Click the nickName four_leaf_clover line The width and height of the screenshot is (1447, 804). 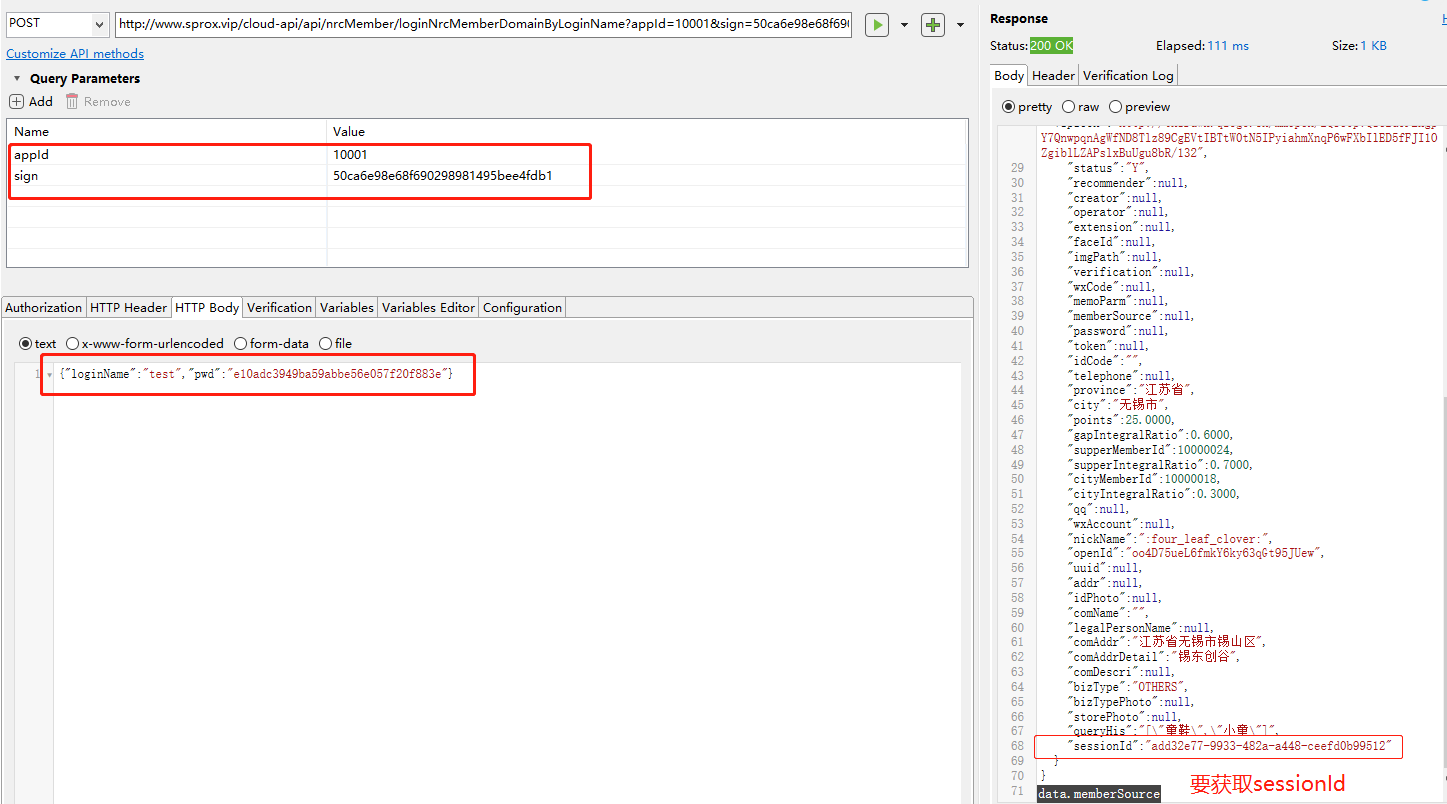(x=1172, y=538)
